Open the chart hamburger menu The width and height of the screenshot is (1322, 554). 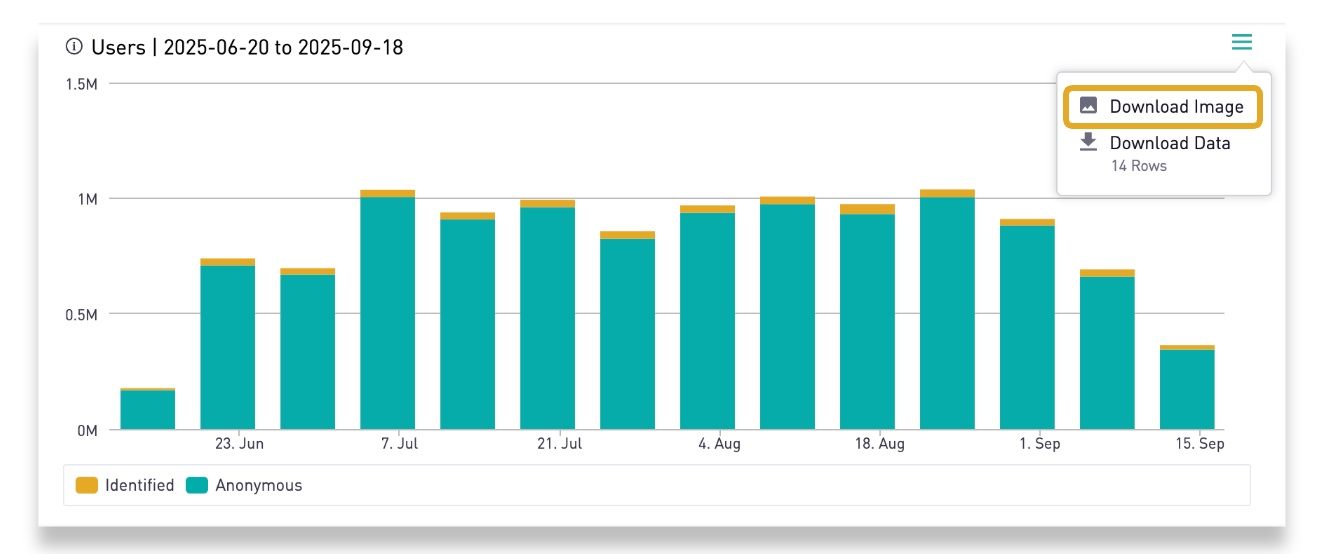click(1241, 42)
